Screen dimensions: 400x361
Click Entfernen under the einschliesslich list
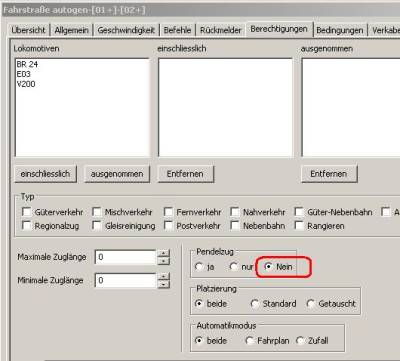185,174
